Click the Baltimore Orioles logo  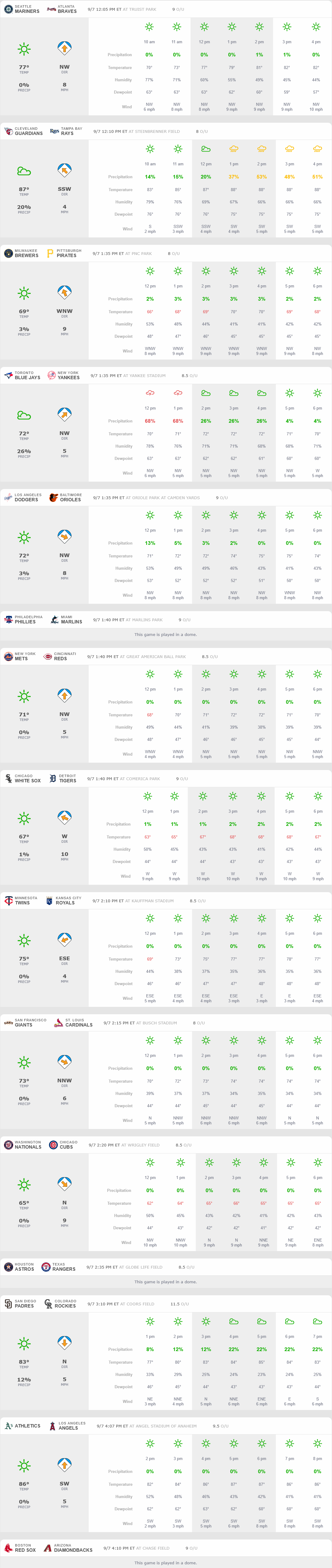[54, 497]
